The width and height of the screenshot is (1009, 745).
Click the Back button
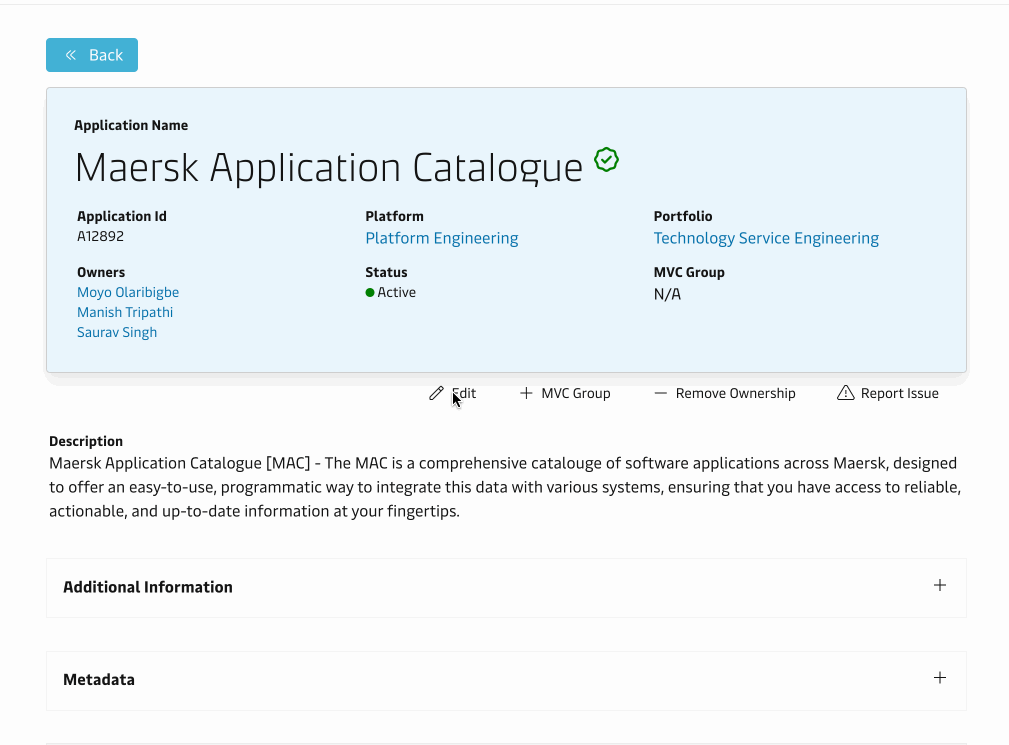(x=92, y=55)
